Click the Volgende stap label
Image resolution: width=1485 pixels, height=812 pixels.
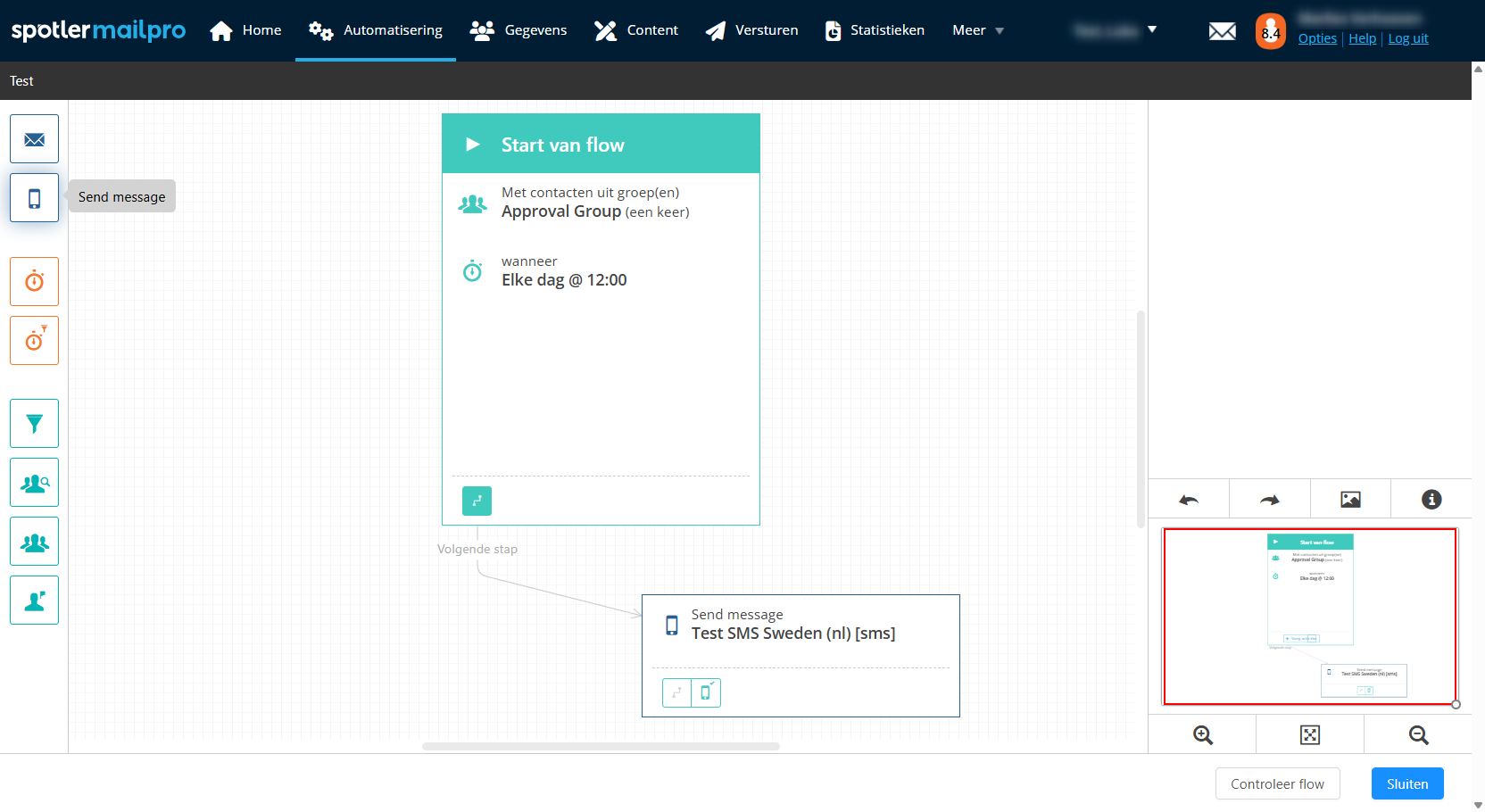pos(477,549)
